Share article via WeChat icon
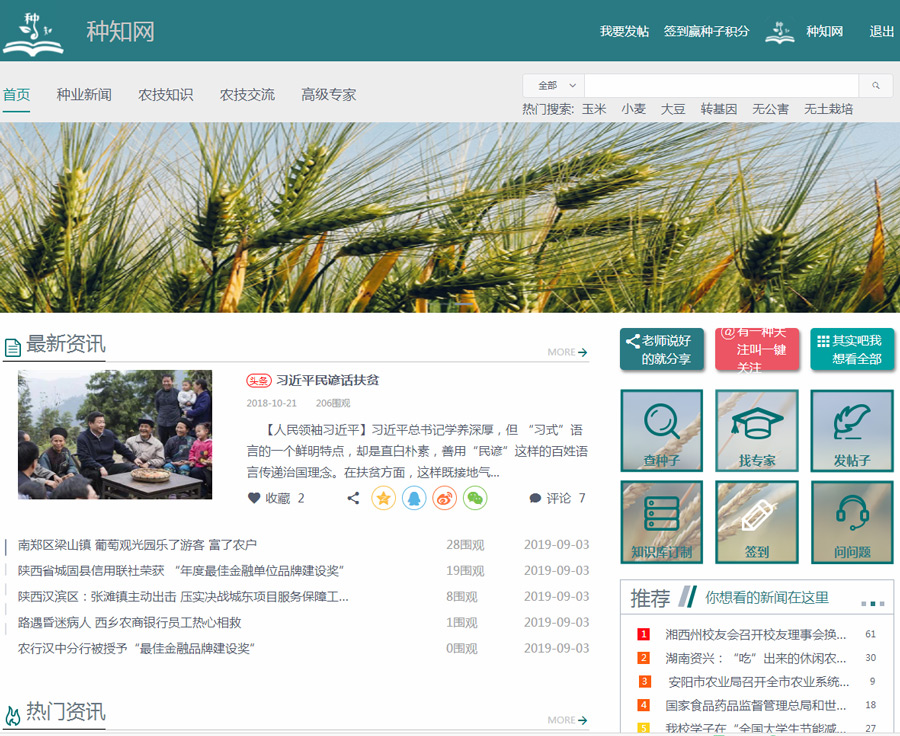The height and width of the screenshot is (736, 900). (475, 498)
